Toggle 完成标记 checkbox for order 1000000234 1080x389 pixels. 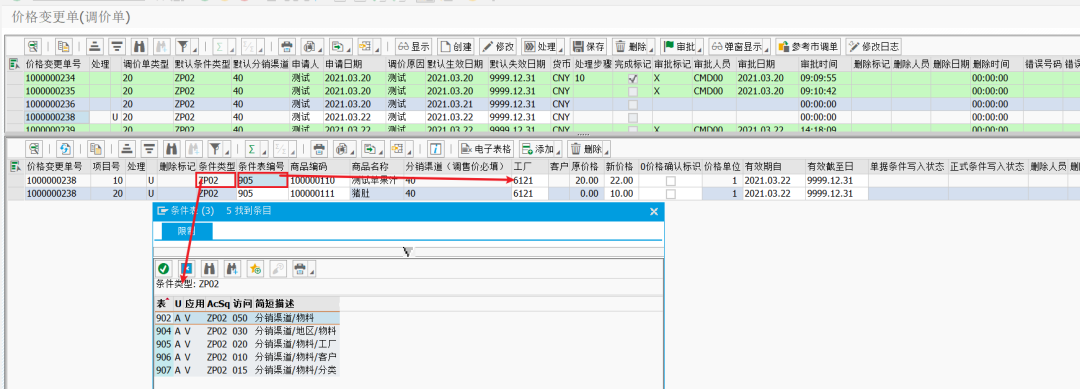click(632, 78)
